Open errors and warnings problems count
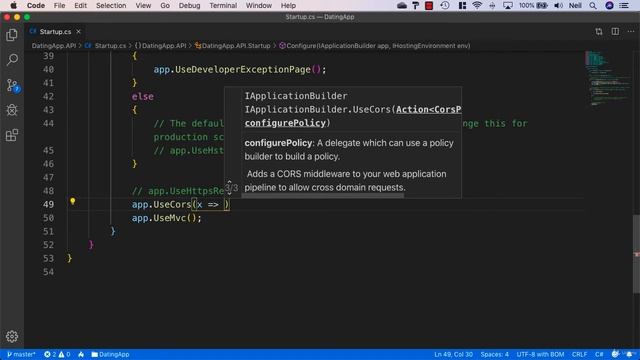This screenshot has height=360, width=640. click(57, 354)
